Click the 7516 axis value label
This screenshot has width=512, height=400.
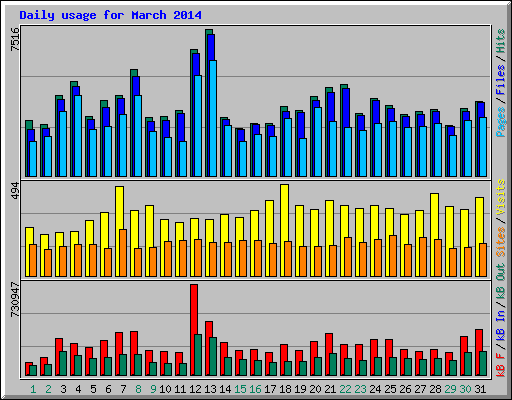click(x=15, y=39)
